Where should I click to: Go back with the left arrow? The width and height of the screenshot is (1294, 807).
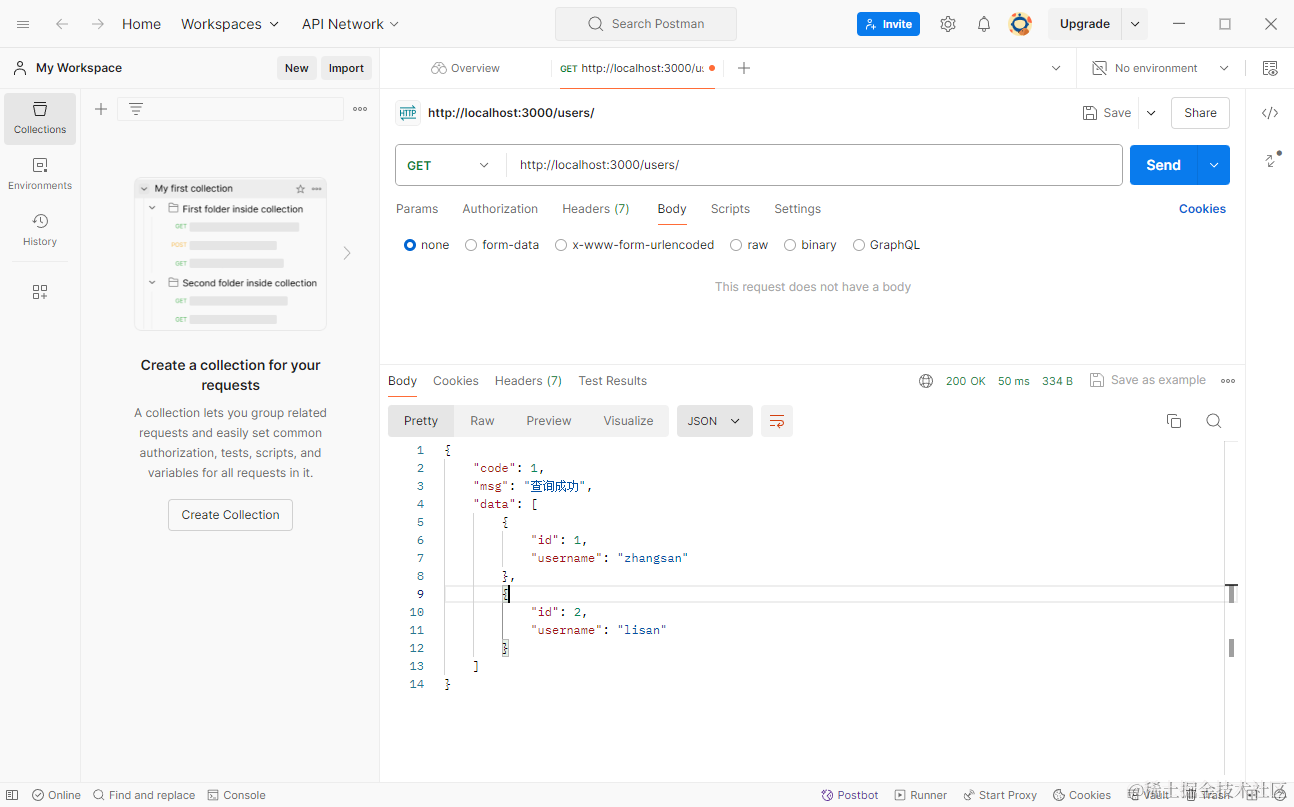(x=62, y=24)
